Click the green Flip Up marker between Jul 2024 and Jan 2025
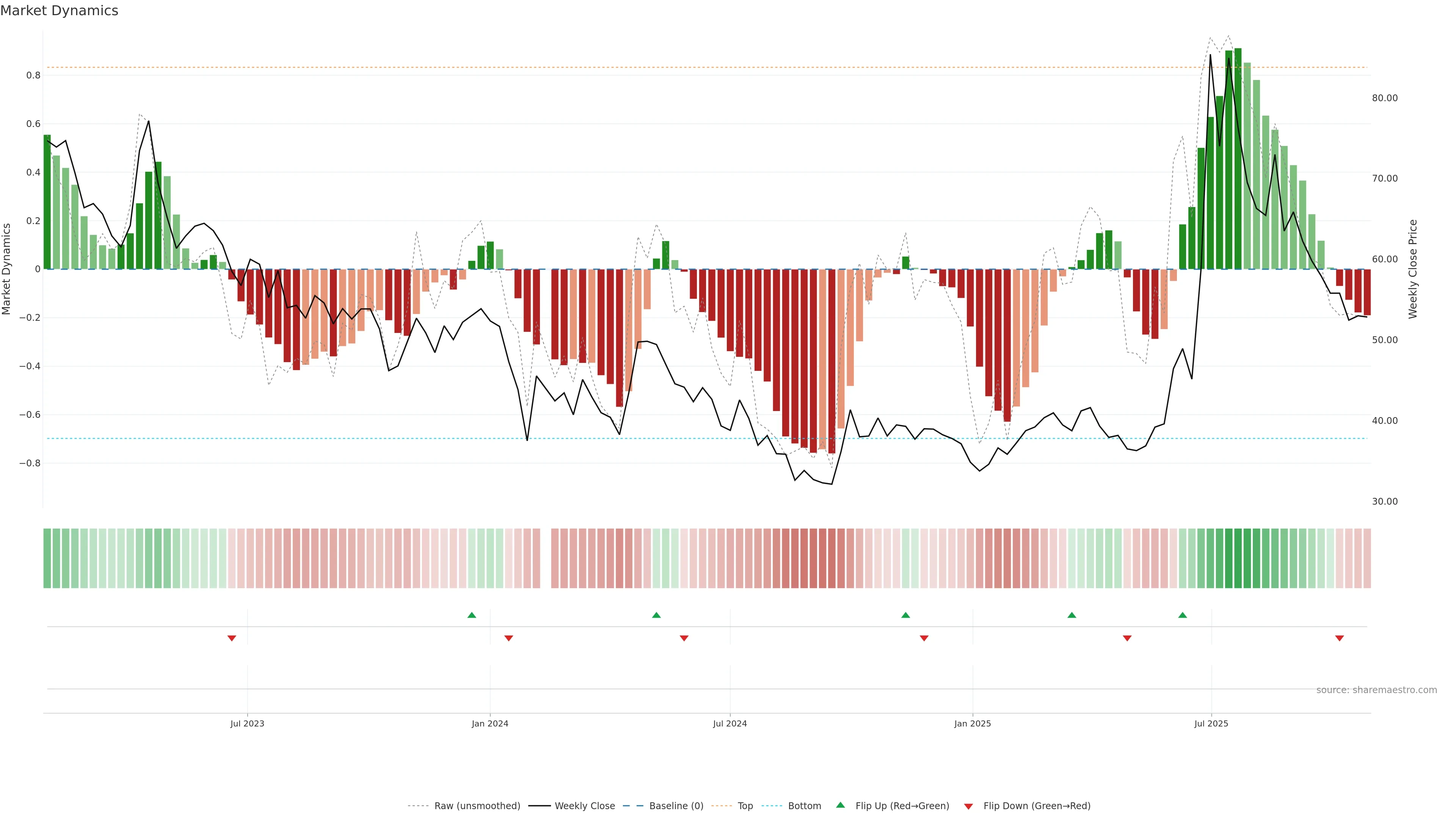 click(905, 615)
